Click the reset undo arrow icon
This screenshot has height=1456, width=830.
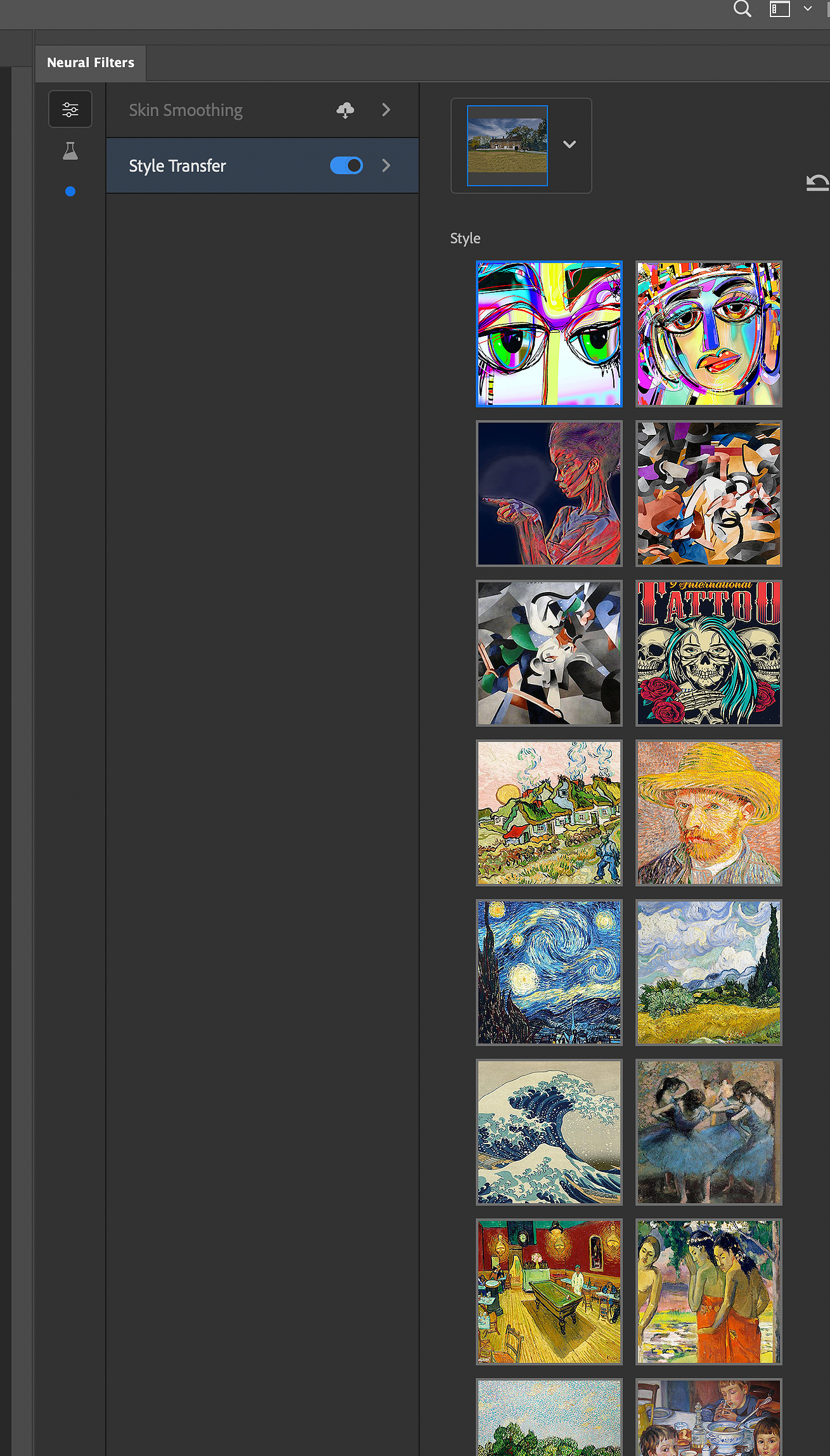coord(817,183)
